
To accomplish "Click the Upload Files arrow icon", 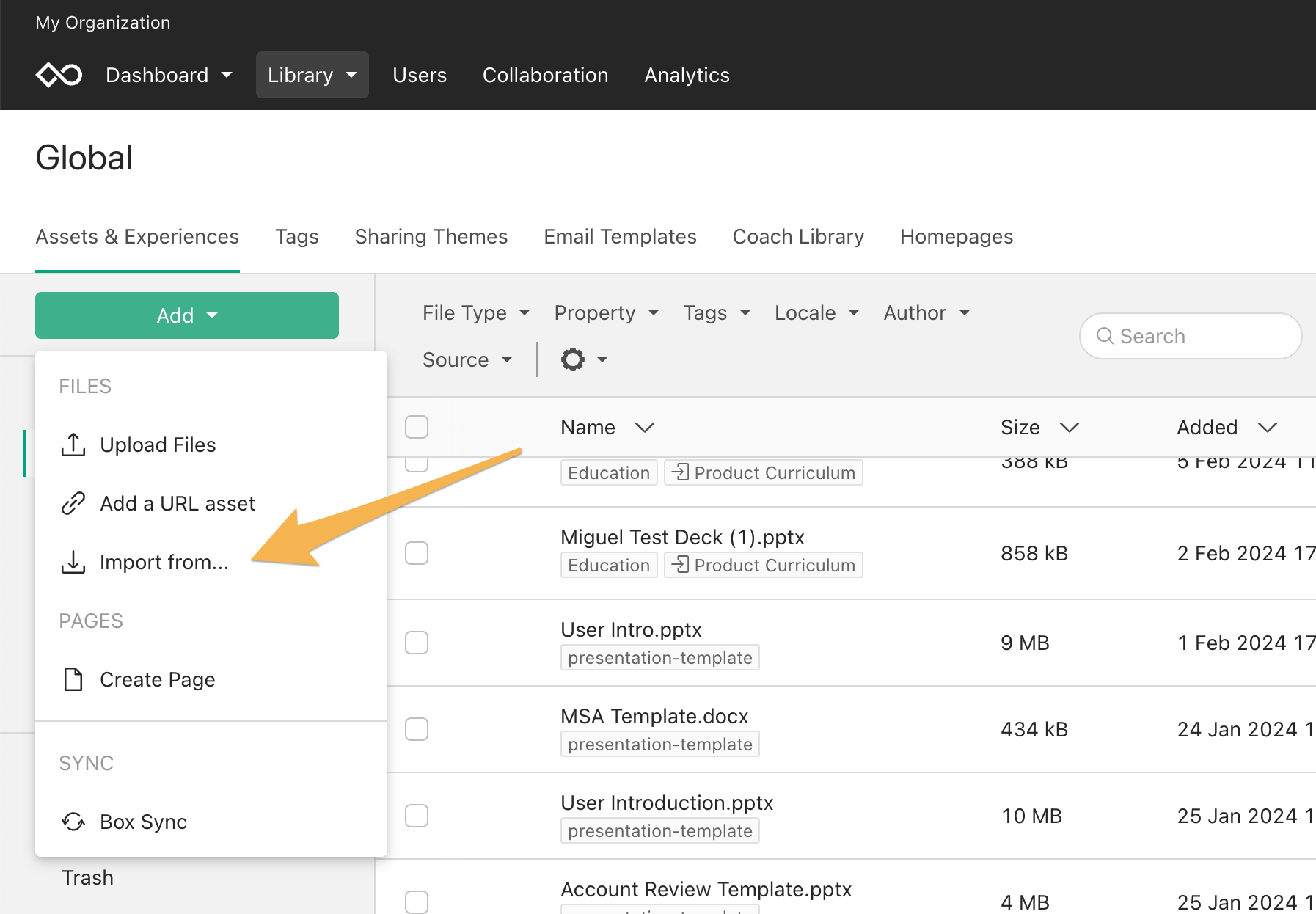I will (x=73, y=445).
